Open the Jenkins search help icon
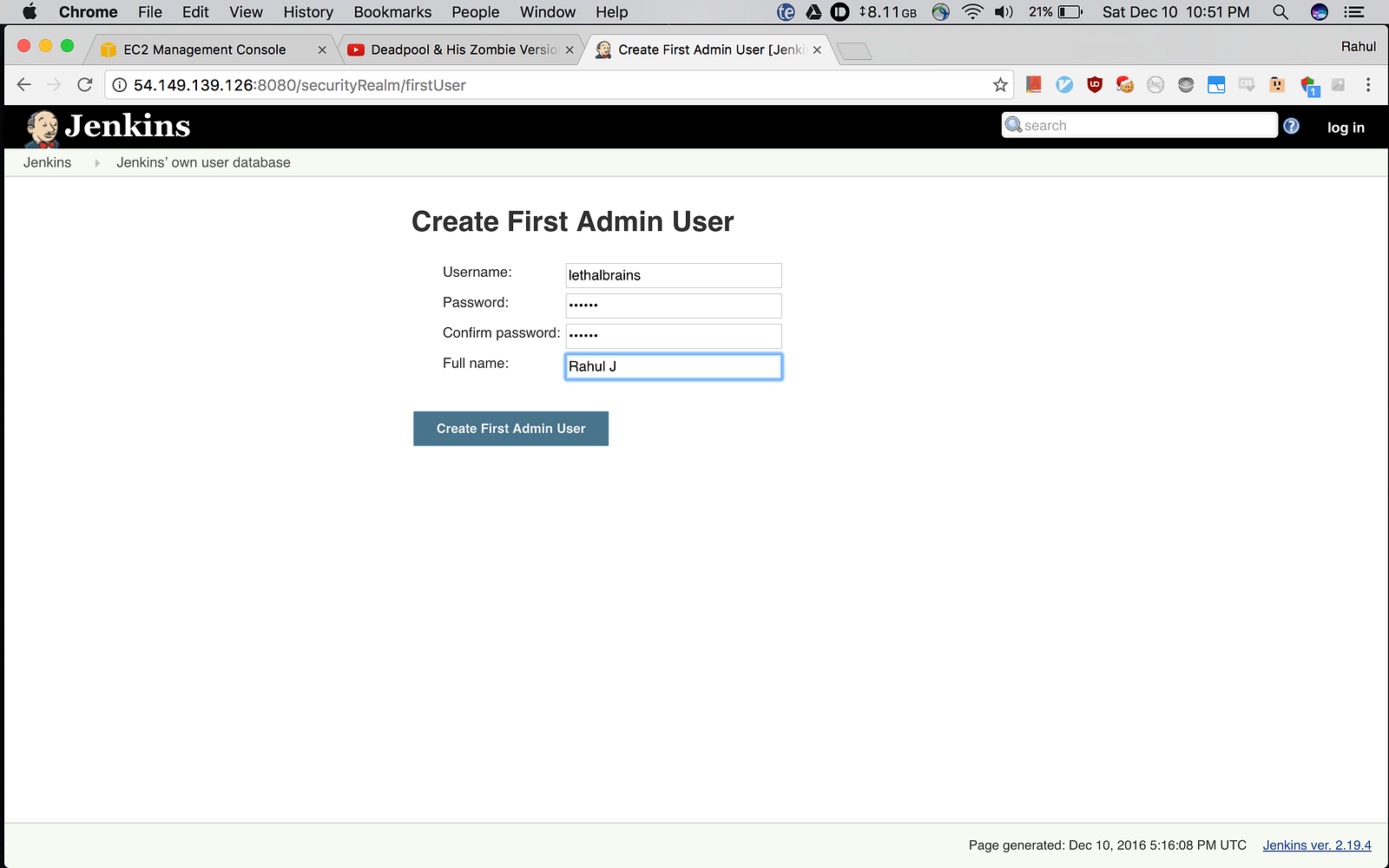The image size is (1389, 868). (x=1291, y=126)
